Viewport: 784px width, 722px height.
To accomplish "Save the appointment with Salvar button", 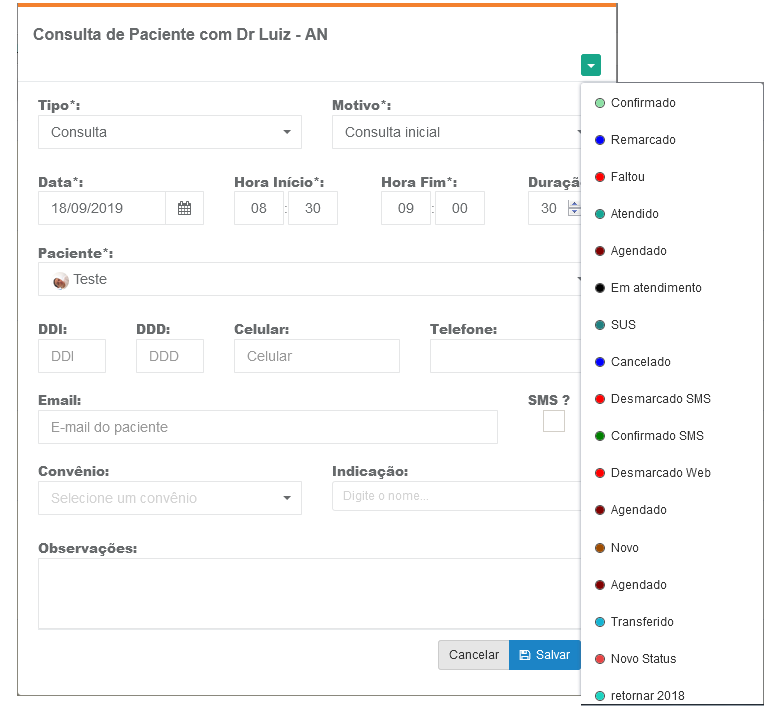I will tap(545, 655).
